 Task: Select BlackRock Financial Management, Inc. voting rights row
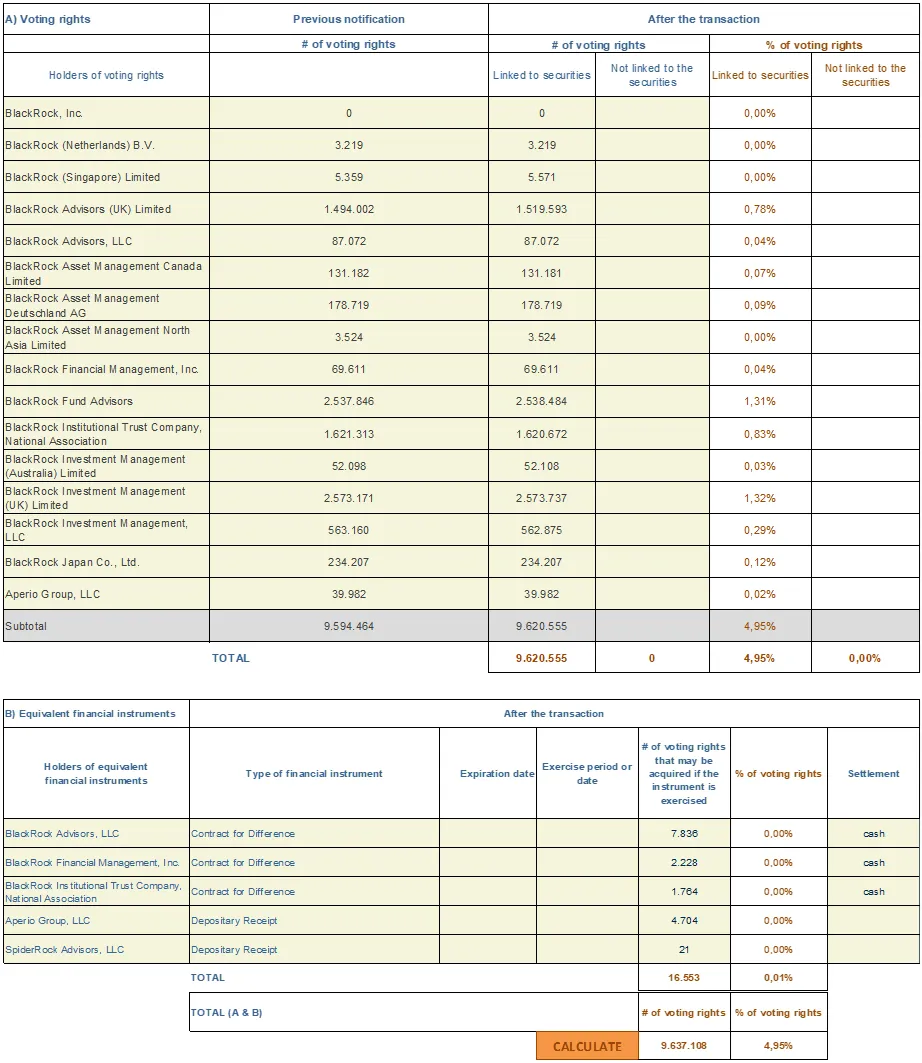pos(106,369)
